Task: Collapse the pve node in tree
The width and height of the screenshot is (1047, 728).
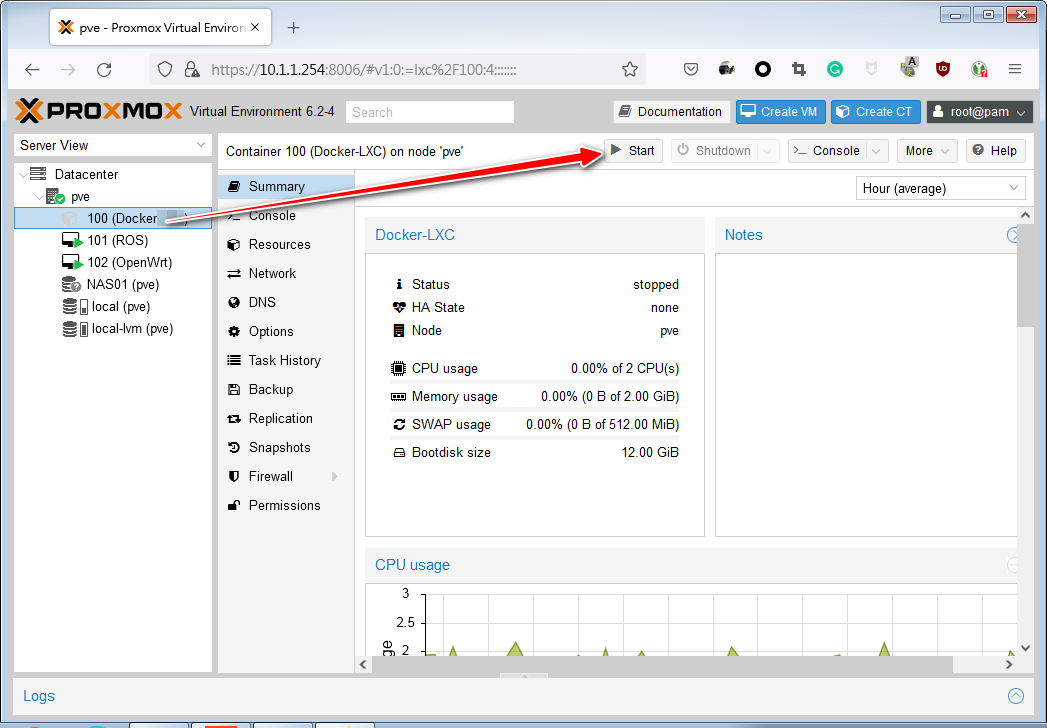Action: coord(39,197)
